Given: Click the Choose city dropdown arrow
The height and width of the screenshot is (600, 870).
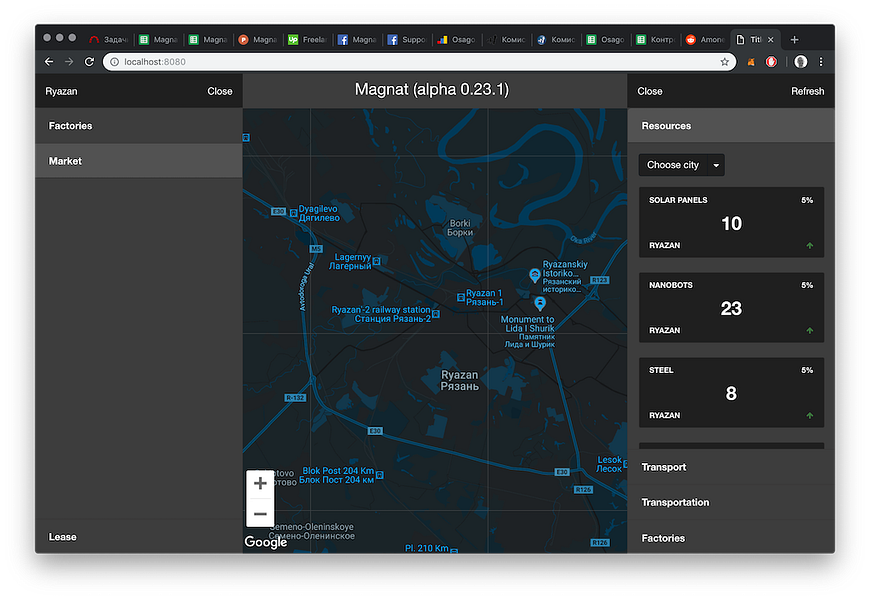Looking at the screenshot, I should click(x=716, y=165).
